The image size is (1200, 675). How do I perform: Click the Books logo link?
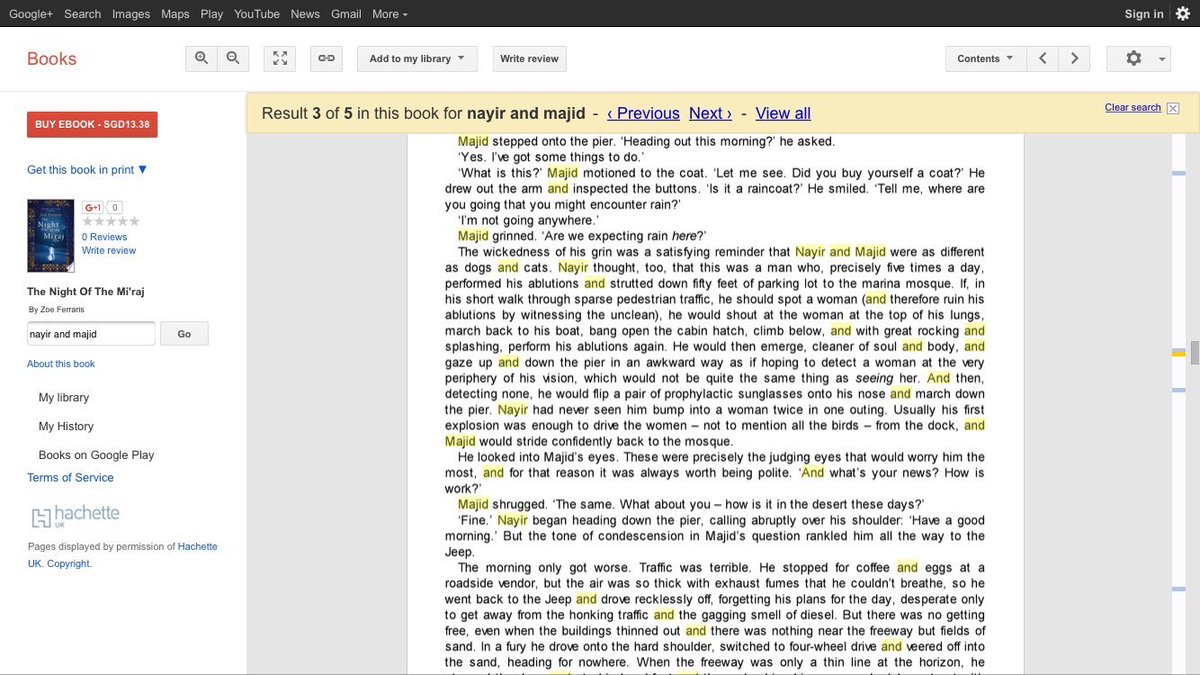coord(52,59)
